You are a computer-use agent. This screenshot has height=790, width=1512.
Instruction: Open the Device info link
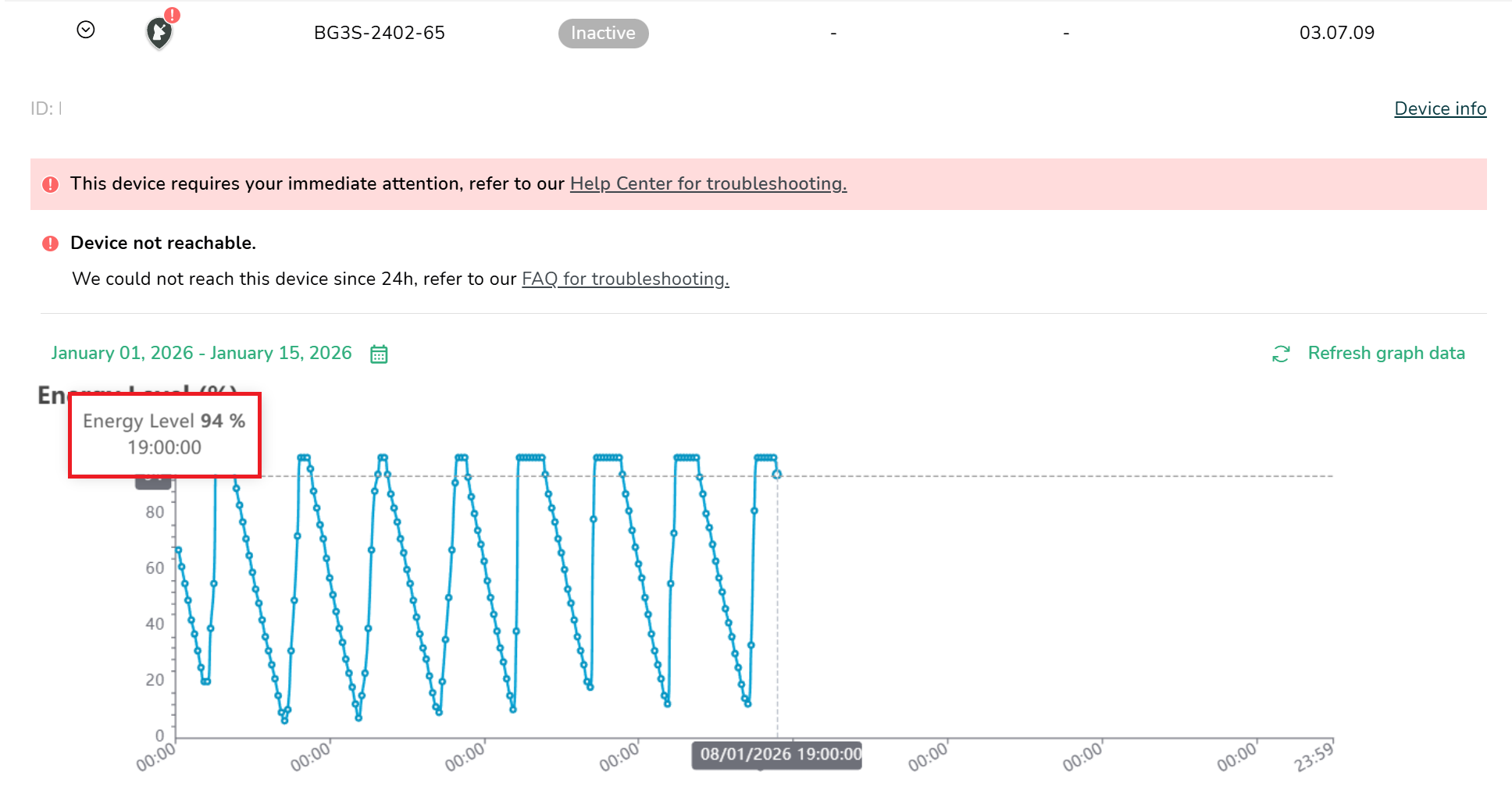1439,109
